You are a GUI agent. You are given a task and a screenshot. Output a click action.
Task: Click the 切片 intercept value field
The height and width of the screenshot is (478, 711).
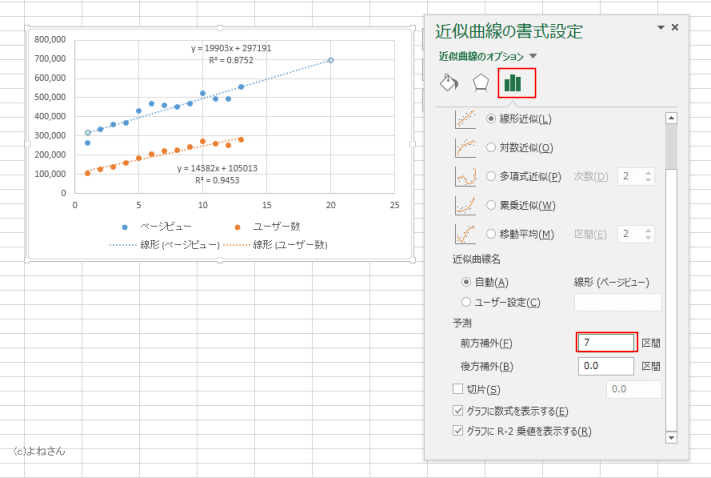pos(634,389)
